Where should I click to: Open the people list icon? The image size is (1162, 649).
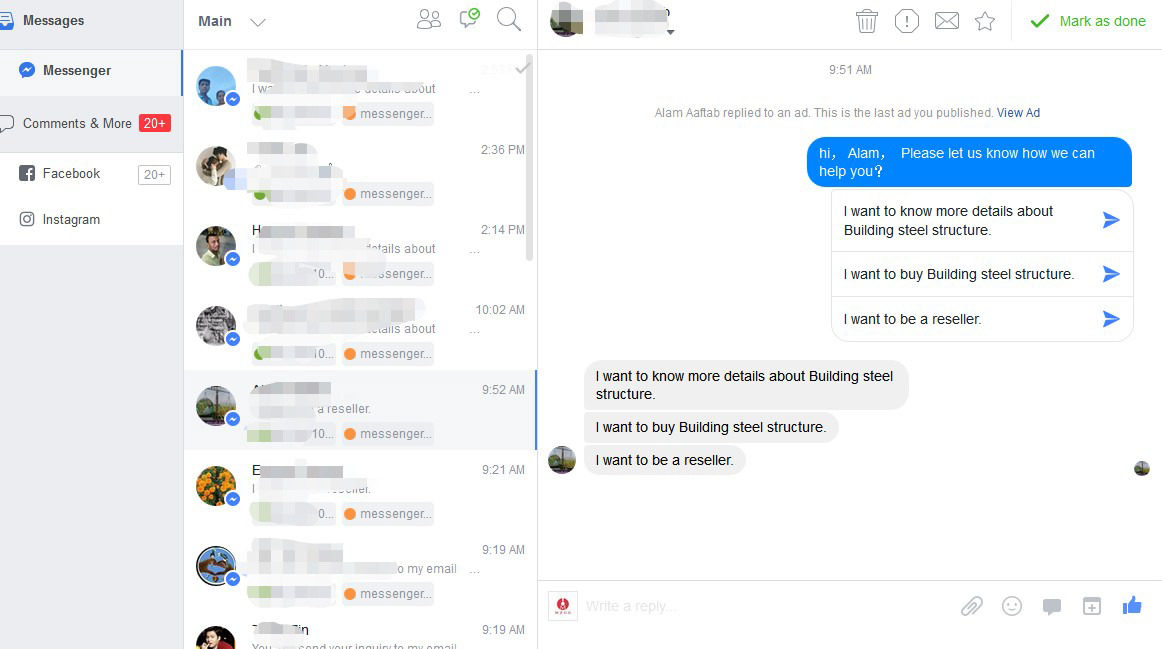pos(428,19)
